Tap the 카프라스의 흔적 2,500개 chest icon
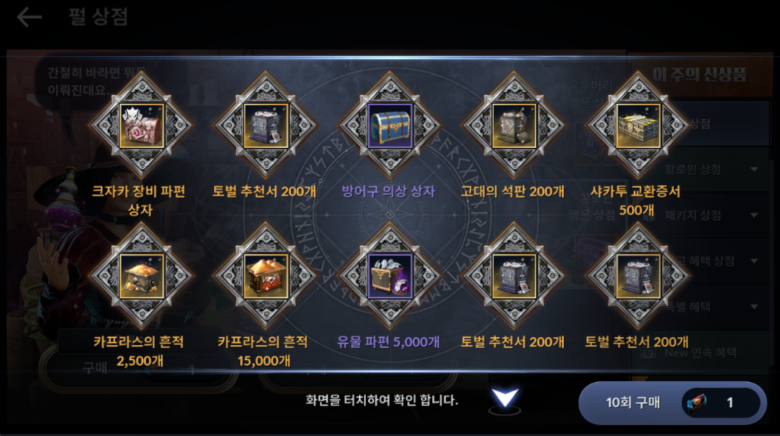Image resolution: width=780 pixels, height=436 pixels. click(141, 276)
